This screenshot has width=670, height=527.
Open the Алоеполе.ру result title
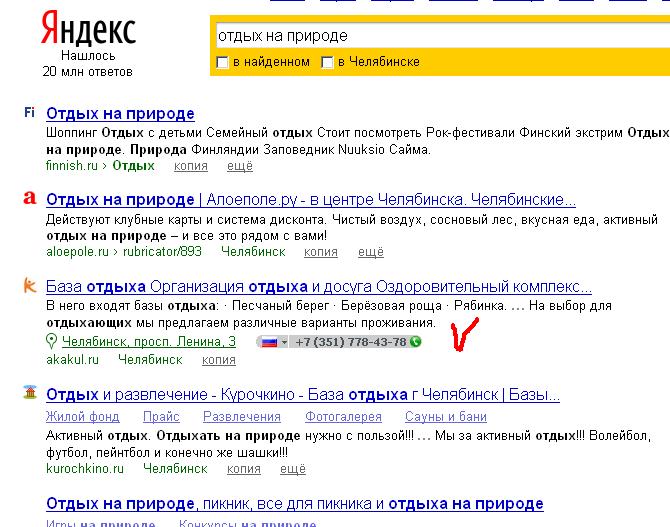tap(311, 200)
